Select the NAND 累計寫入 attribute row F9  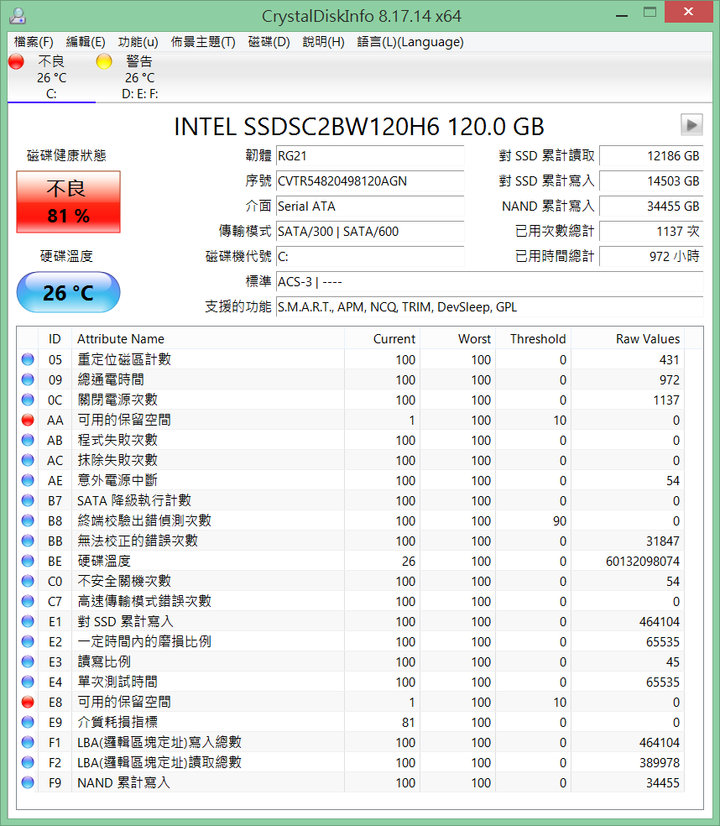coord(352,782)
